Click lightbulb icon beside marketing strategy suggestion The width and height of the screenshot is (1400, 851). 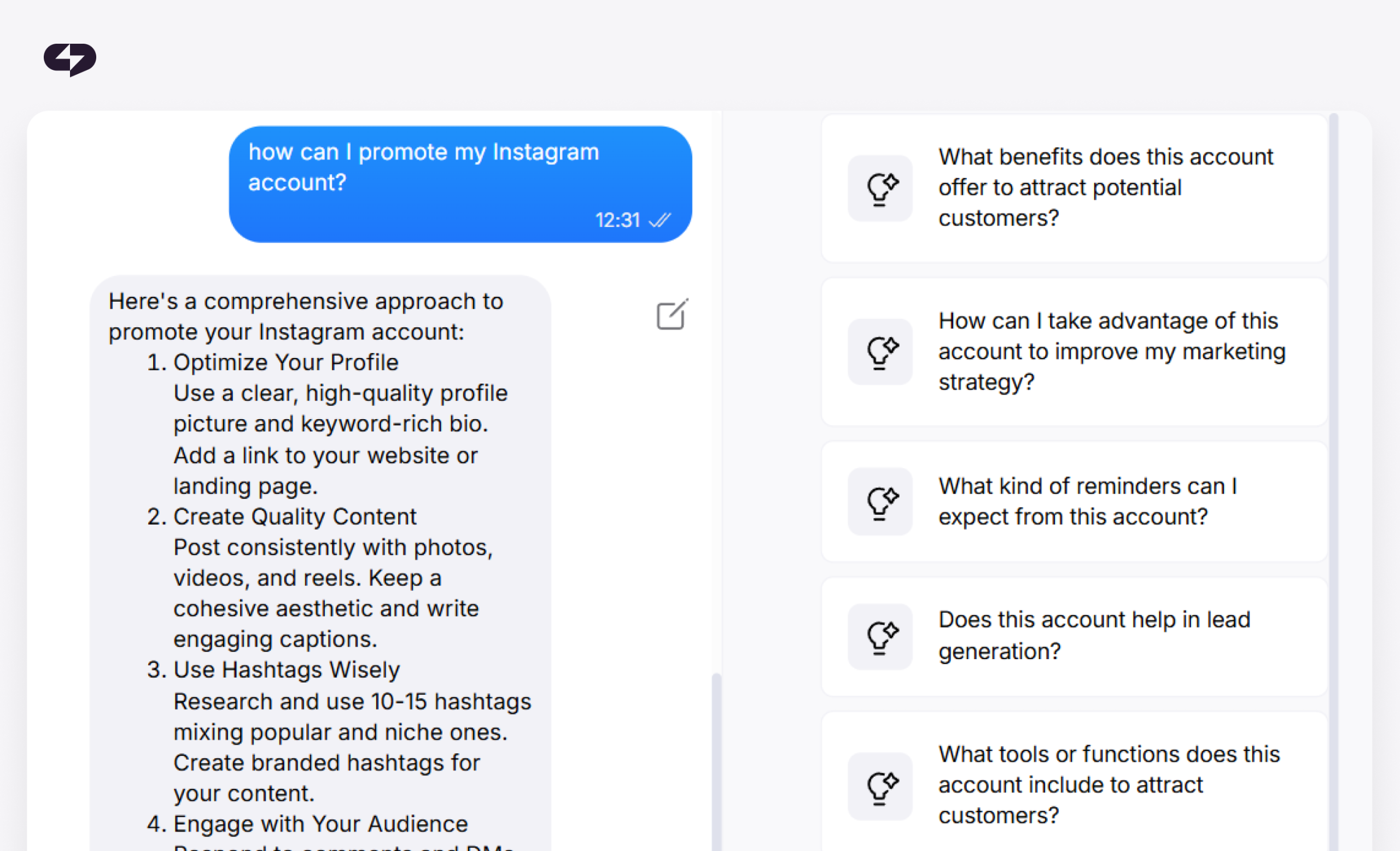click(x=880, y=352)
